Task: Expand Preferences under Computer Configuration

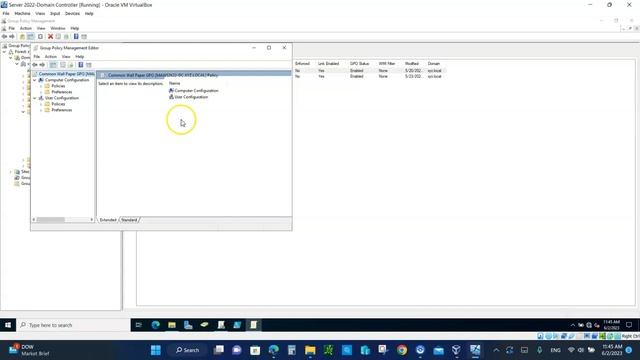Action: point(41,92)
